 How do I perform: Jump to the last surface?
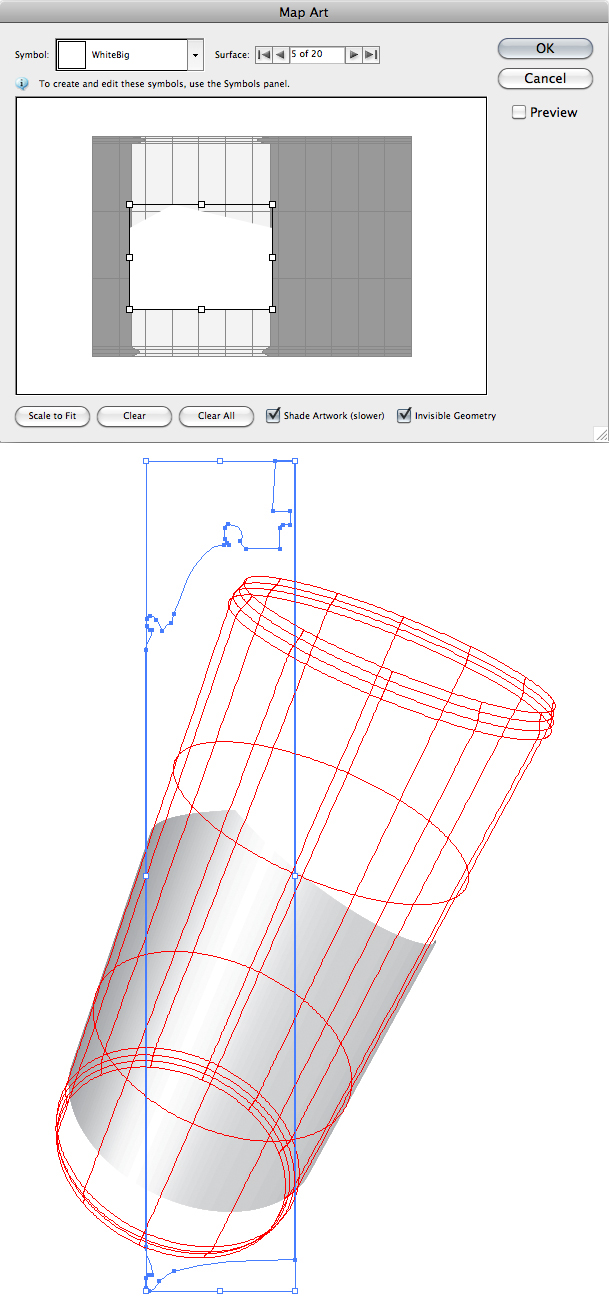(x=371, y=55)
